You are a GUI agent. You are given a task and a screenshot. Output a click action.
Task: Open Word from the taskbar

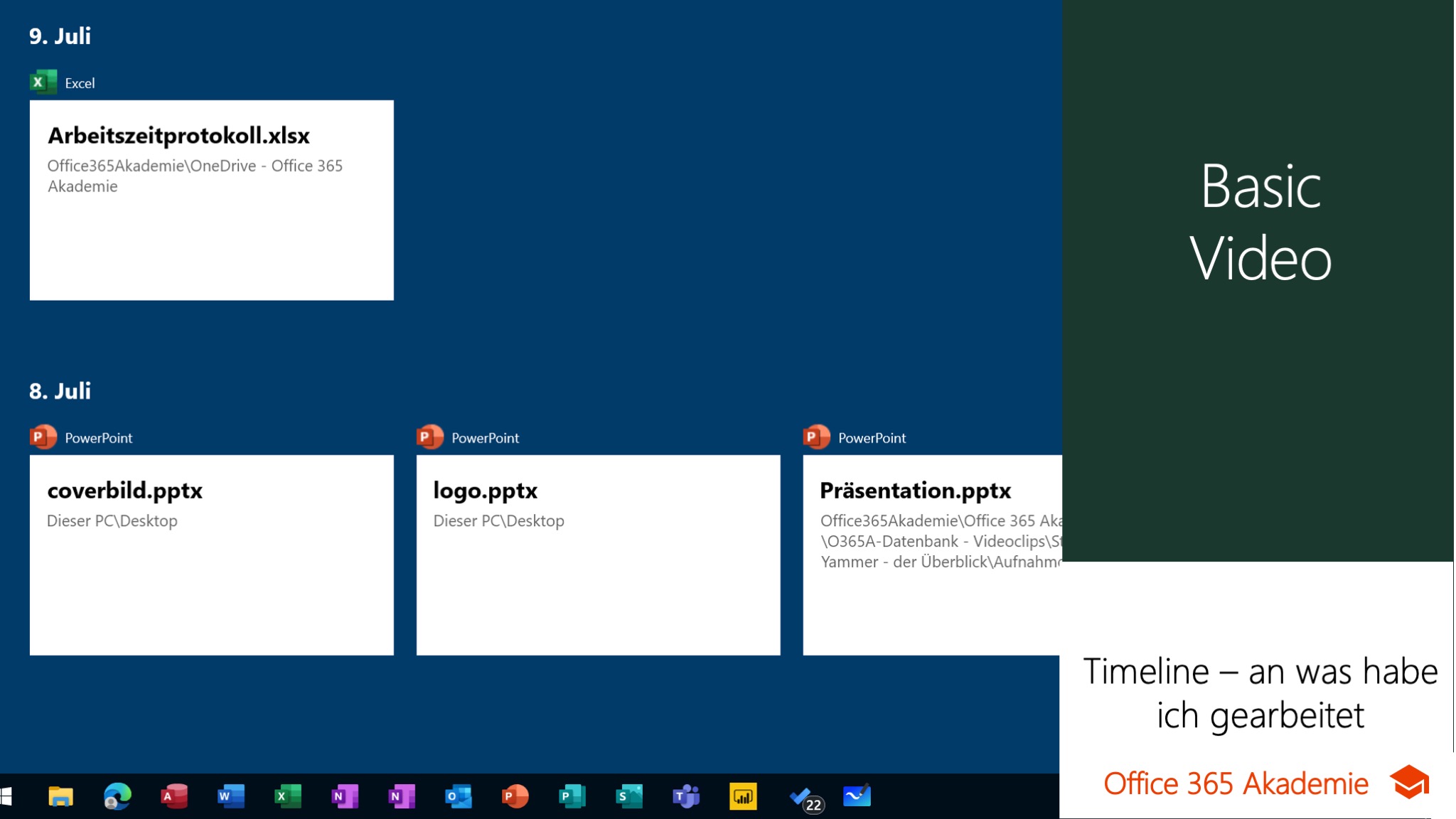click(231, 796)
